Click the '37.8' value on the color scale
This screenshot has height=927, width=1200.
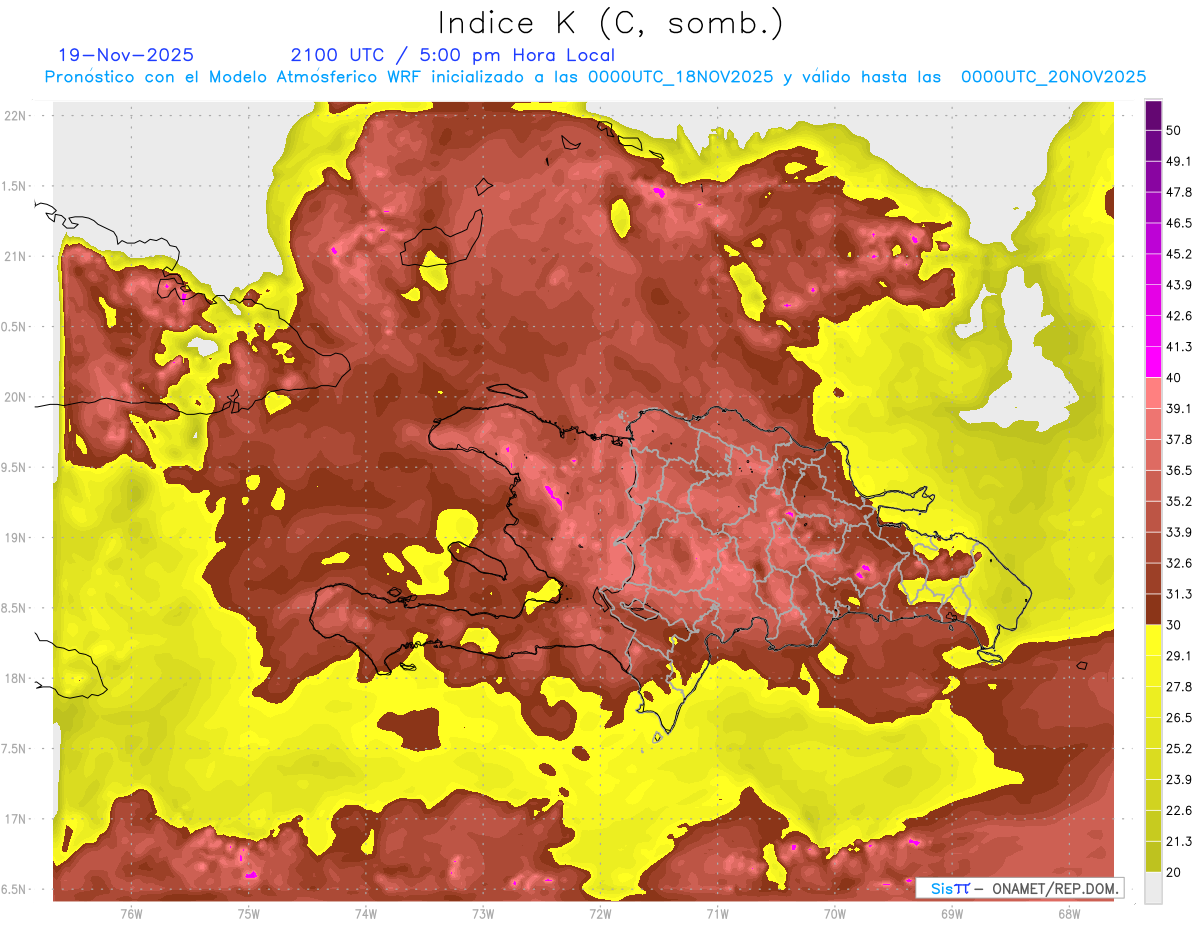click(1178, 440)
